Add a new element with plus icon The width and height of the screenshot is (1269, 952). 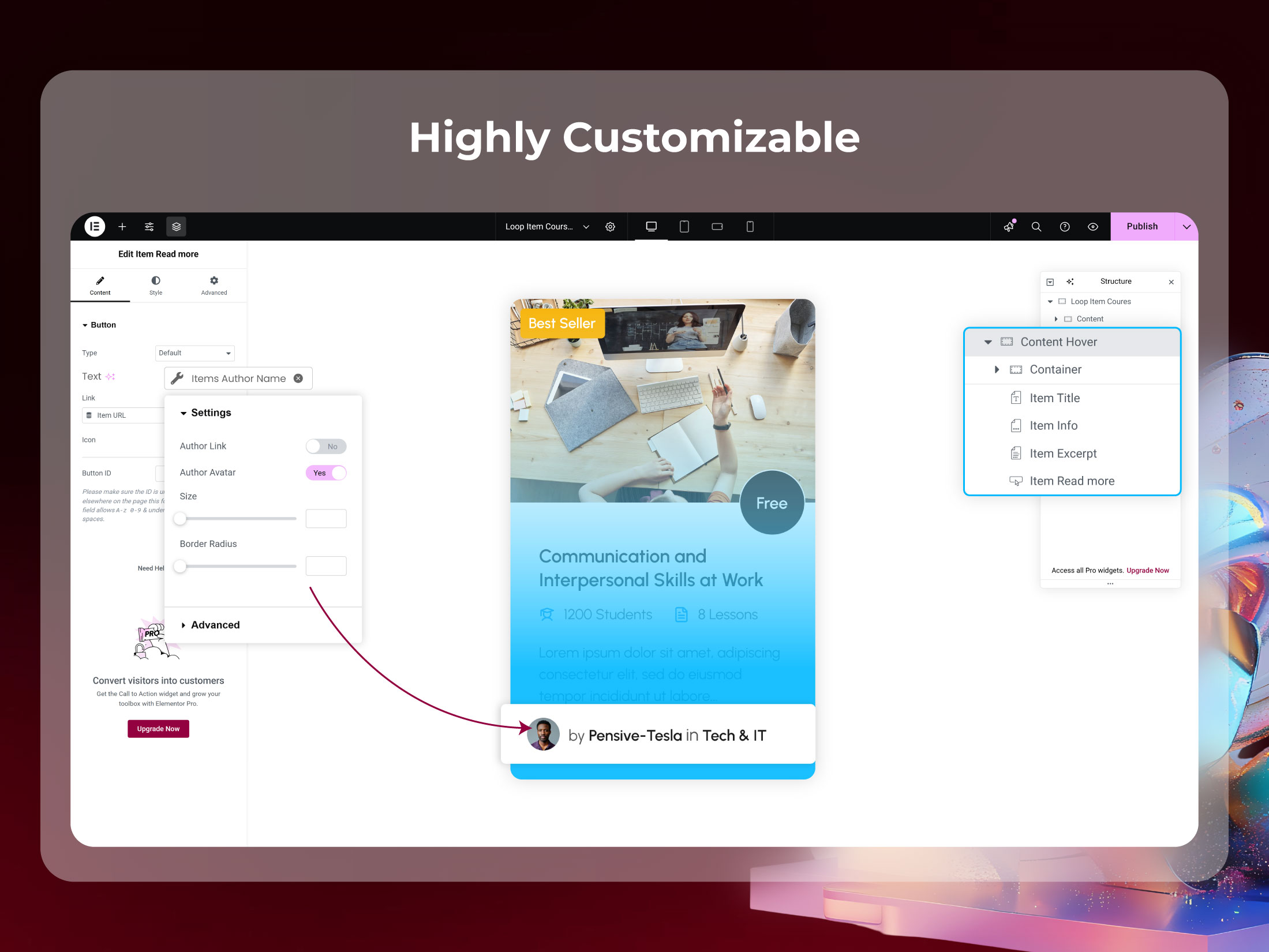122,227
